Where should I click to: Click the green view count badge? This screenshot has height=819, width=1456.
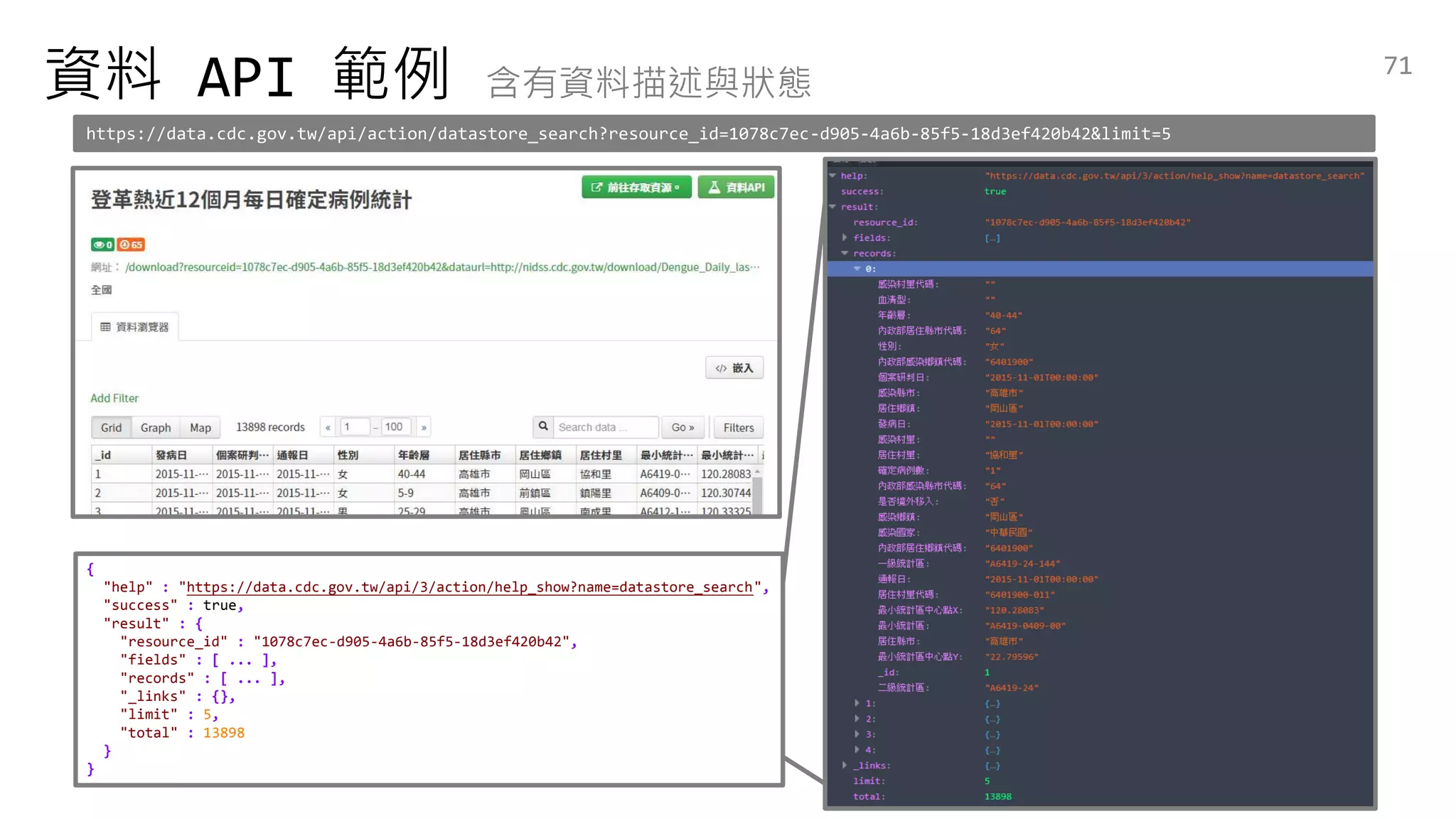(102, 245)
